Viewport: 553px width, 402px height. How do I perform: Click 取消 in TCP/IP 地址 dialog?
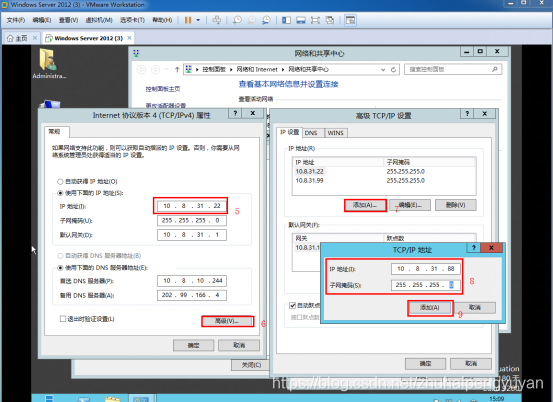pyautogui.click(x=475, y=307)
